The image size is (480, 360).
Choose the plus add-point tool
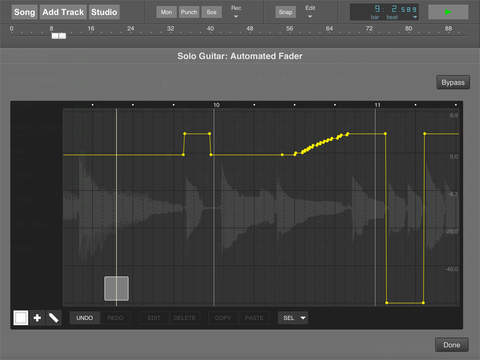tap(37, 318)
